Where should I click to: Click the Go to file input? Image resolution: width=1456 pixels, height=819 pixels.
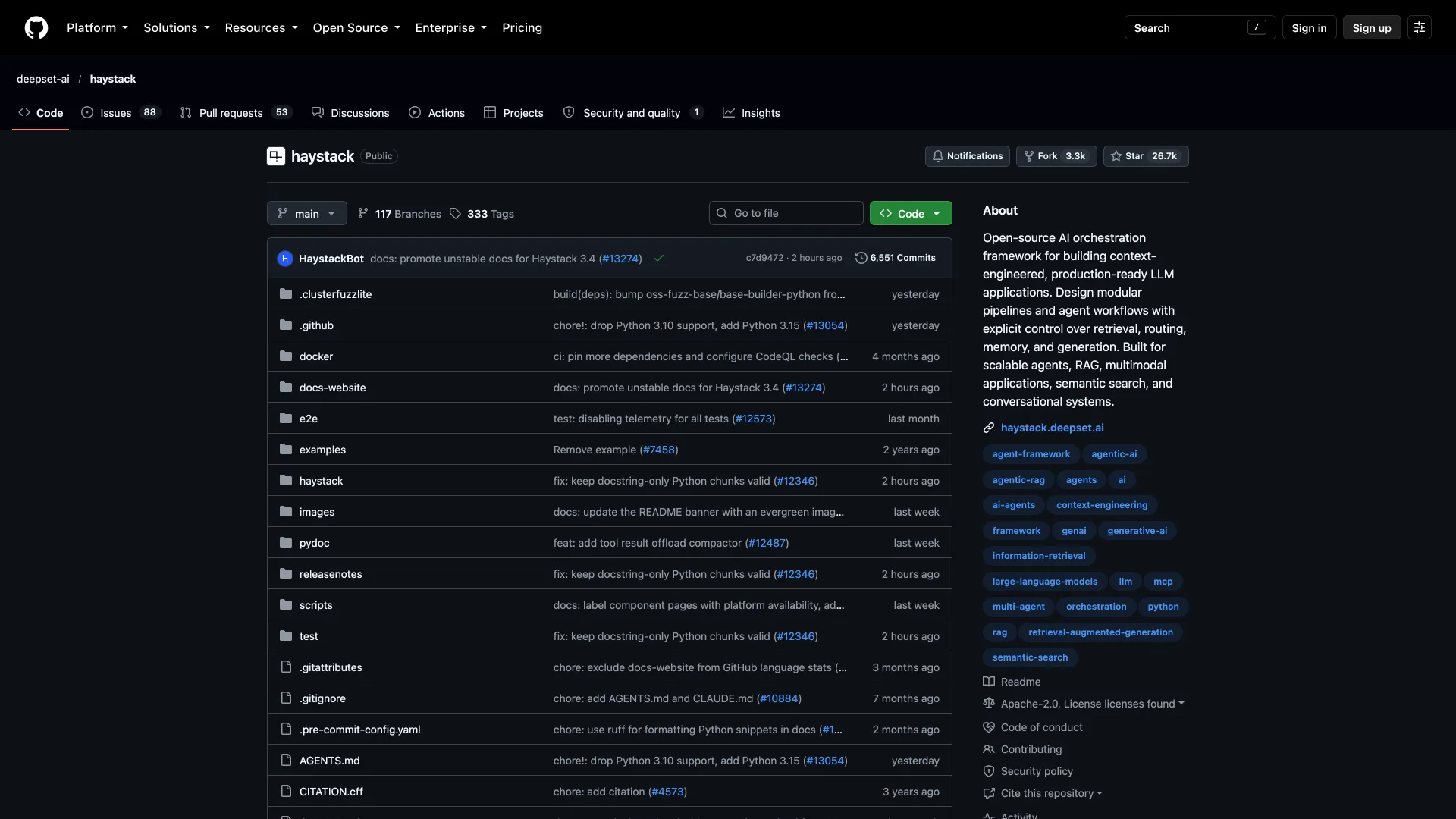(786, 213)
